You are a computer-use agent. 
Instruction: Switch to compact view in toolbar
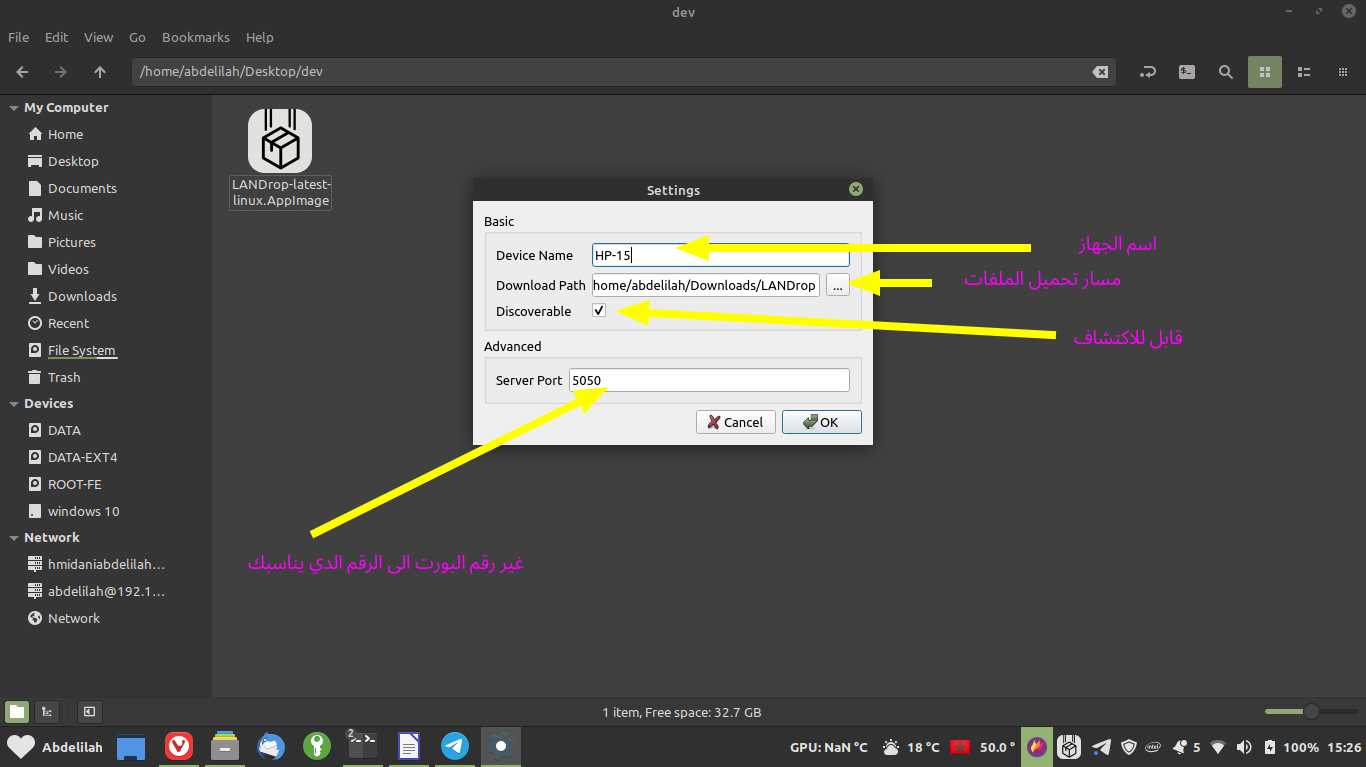[1342, 72]
